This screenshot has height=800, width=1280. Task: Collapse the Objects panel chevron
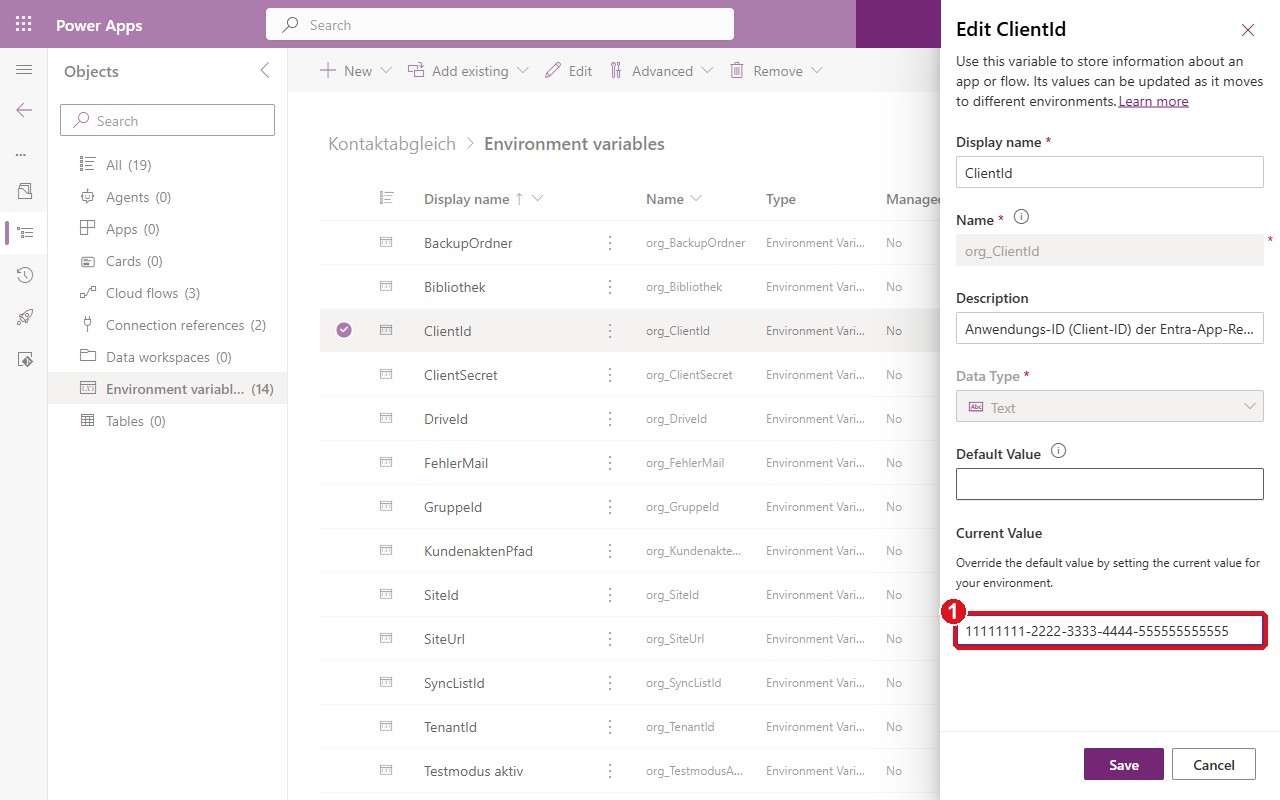point(265,71)
